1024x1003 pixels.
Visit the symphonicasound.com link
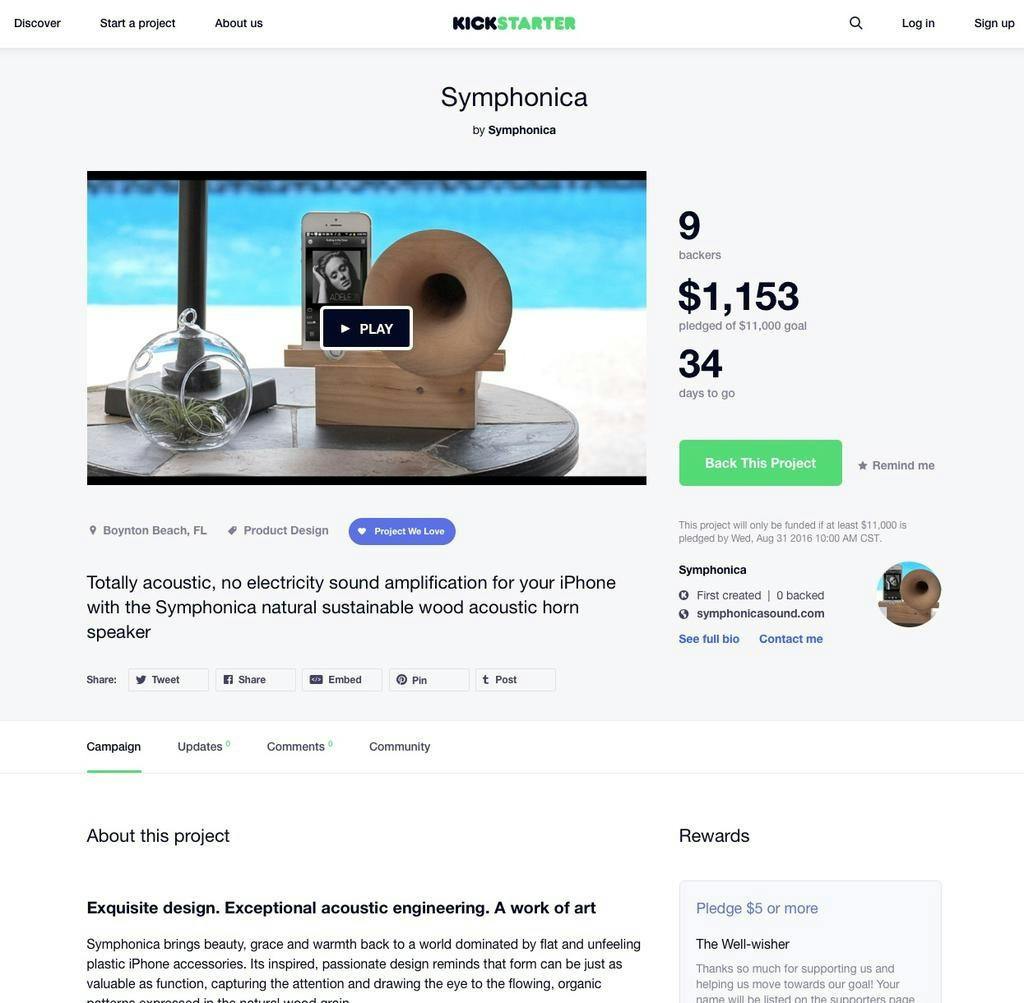760,614
